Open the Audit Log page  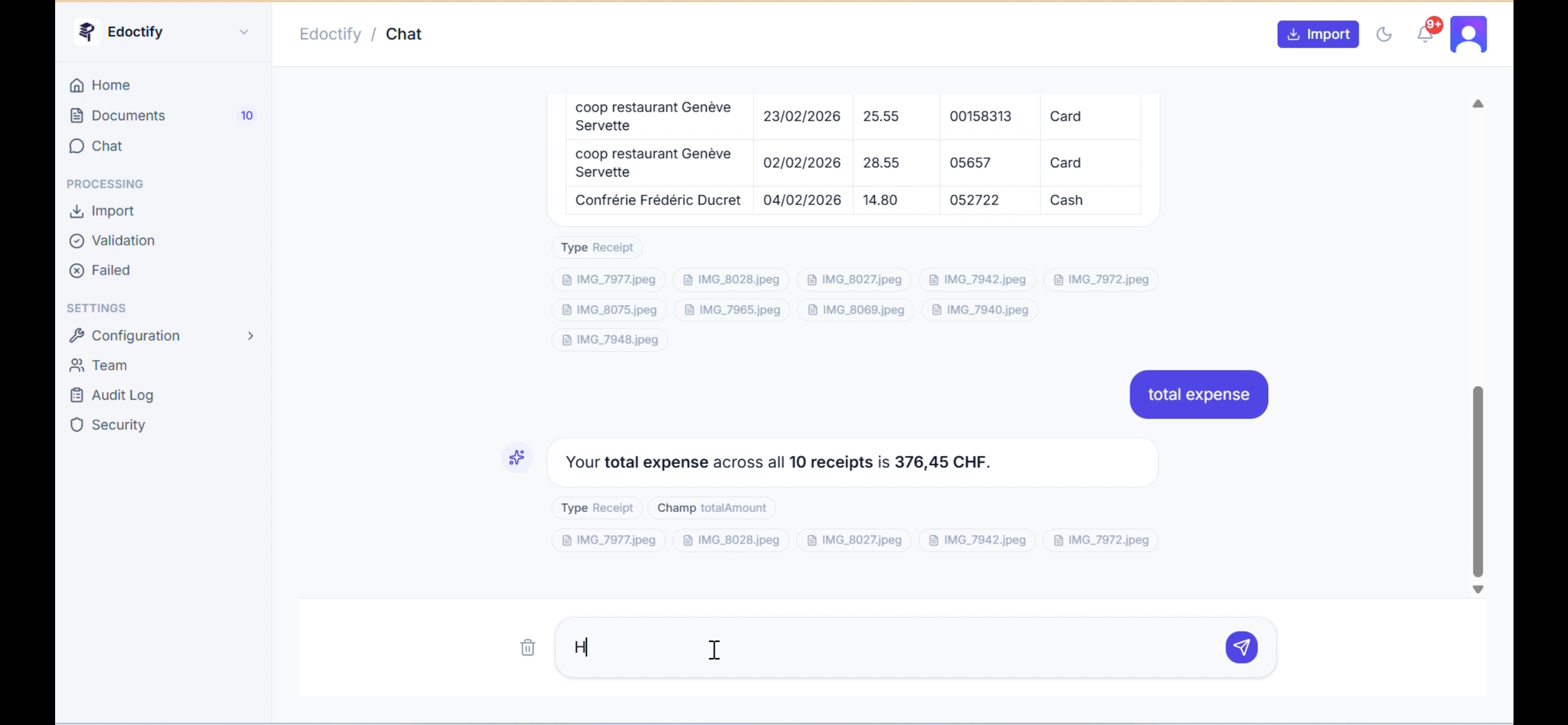point(121,395)
